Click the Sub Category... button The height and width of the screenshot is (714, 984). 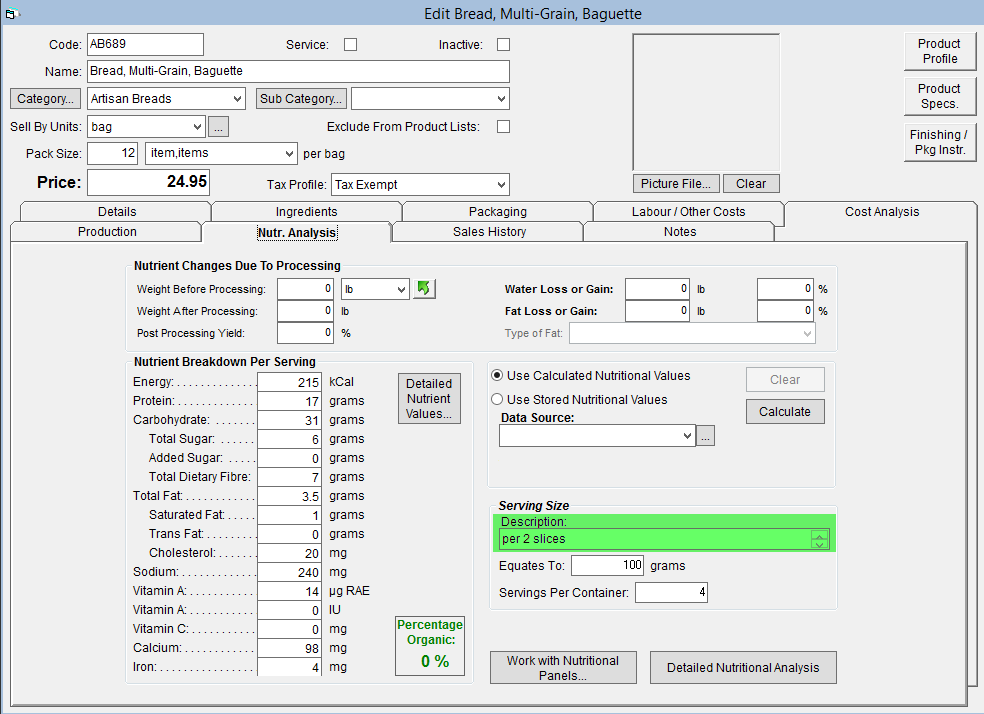[x=301, y=99]
